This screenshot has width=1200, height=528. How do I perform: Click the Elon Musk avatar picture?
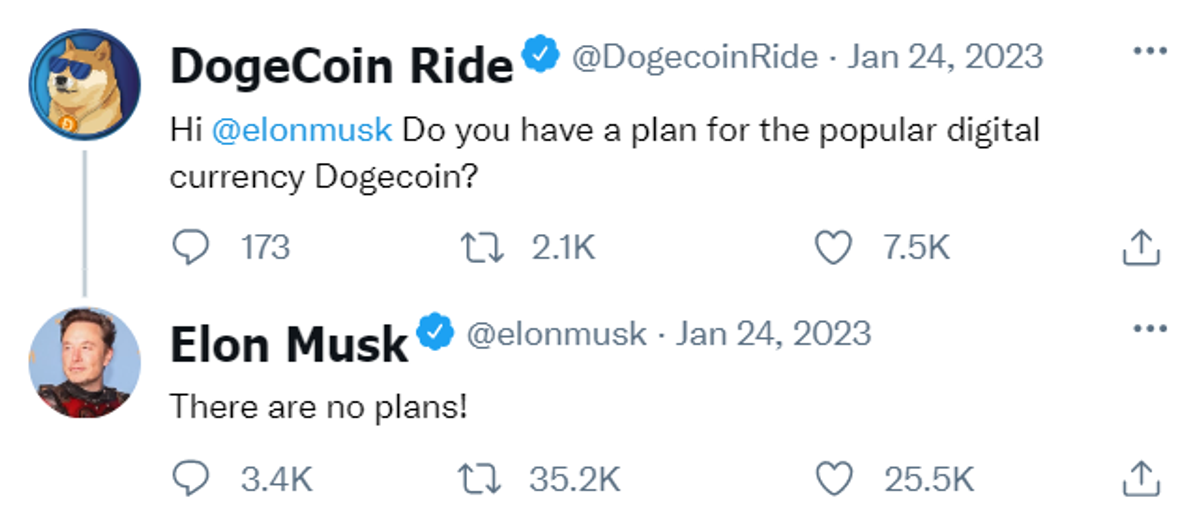point(85,362)
